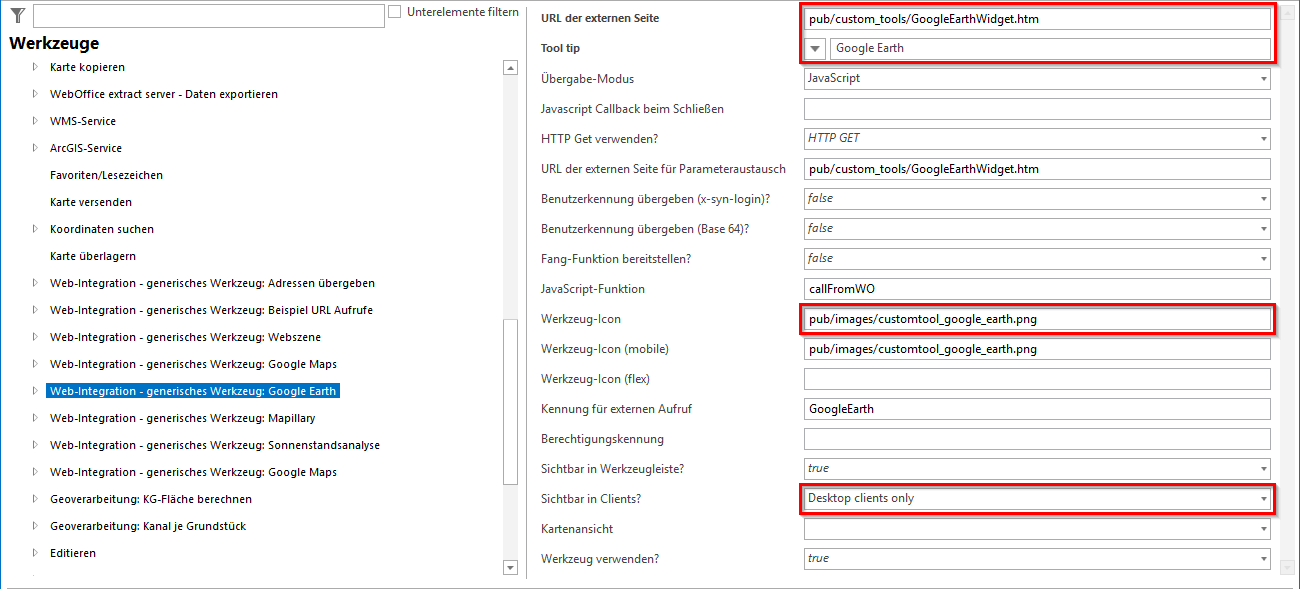This screenshot has height=589, width=1300.
Task: Open the Tool tip language dropdown arrow
Action: coord(815,48)
